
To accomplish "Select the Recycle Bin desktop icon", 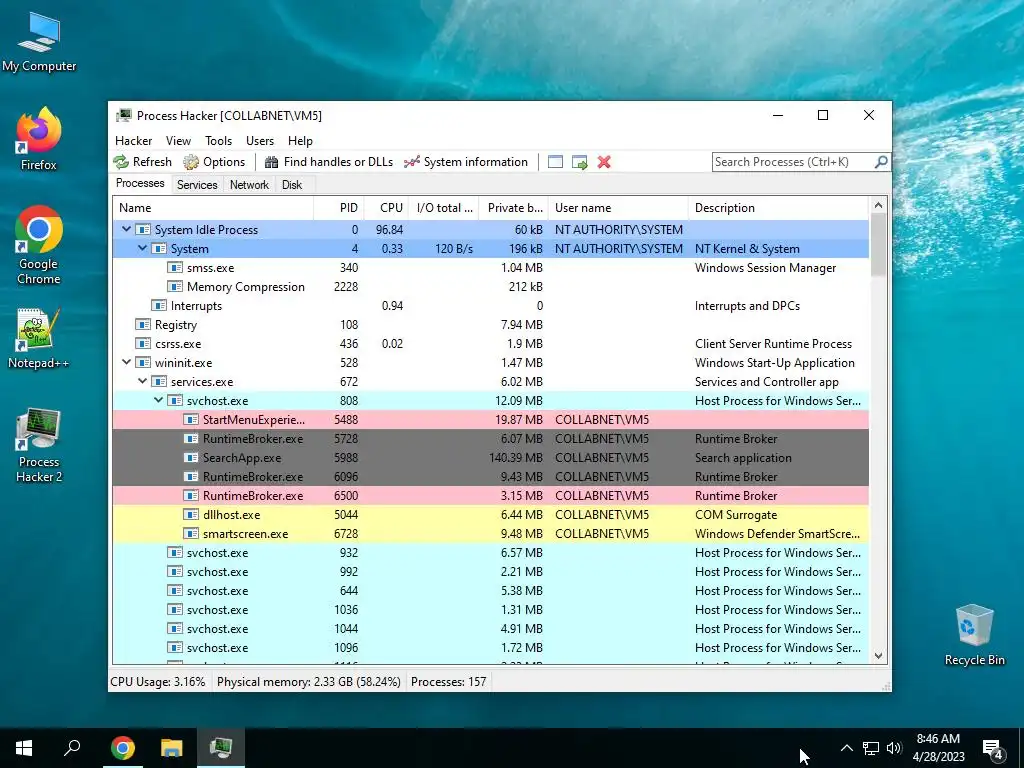I will [974, 635].
